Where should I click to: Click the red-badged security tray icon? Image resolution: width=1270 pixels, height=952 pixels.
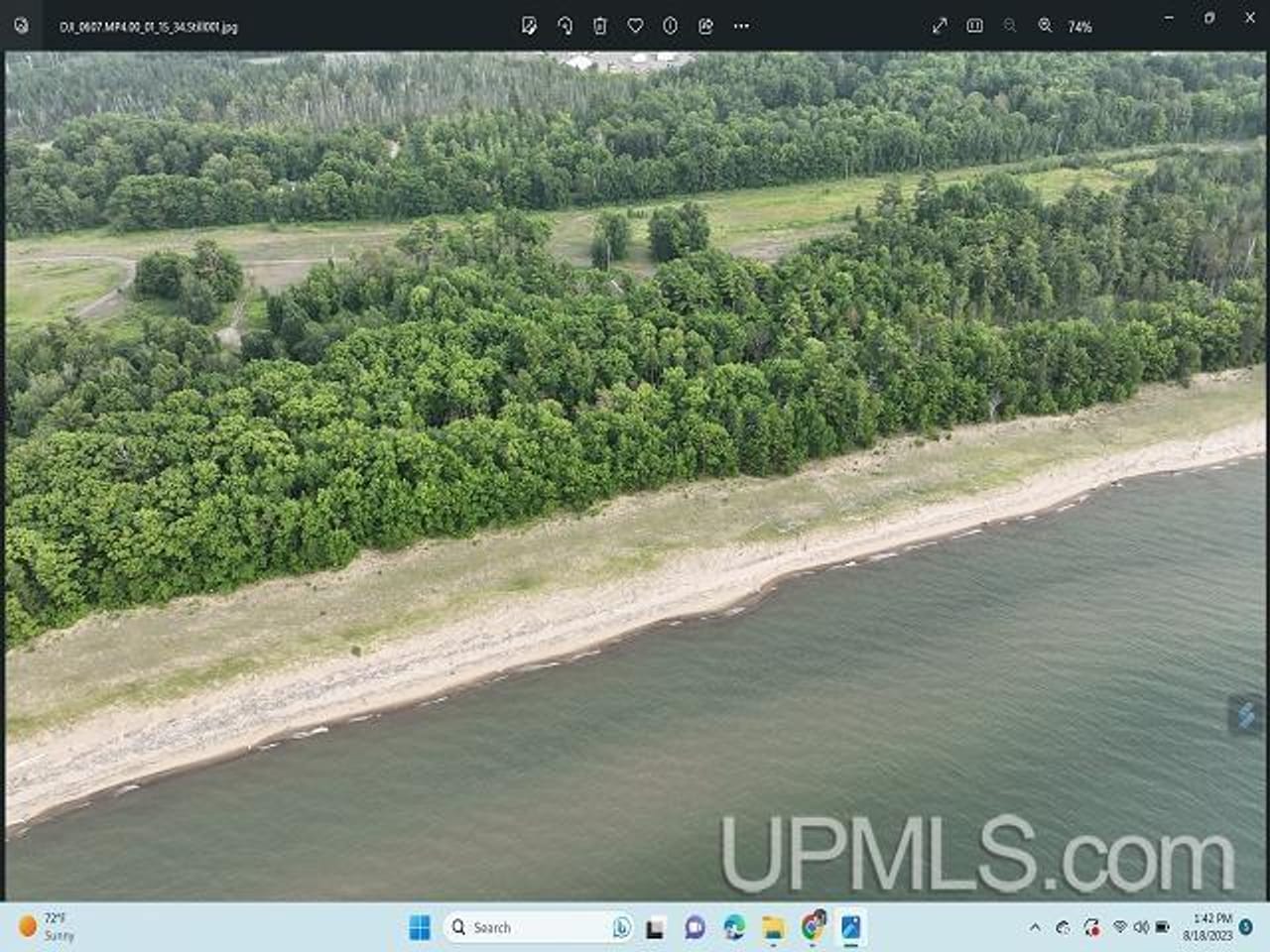click(x=1092, y=928)
